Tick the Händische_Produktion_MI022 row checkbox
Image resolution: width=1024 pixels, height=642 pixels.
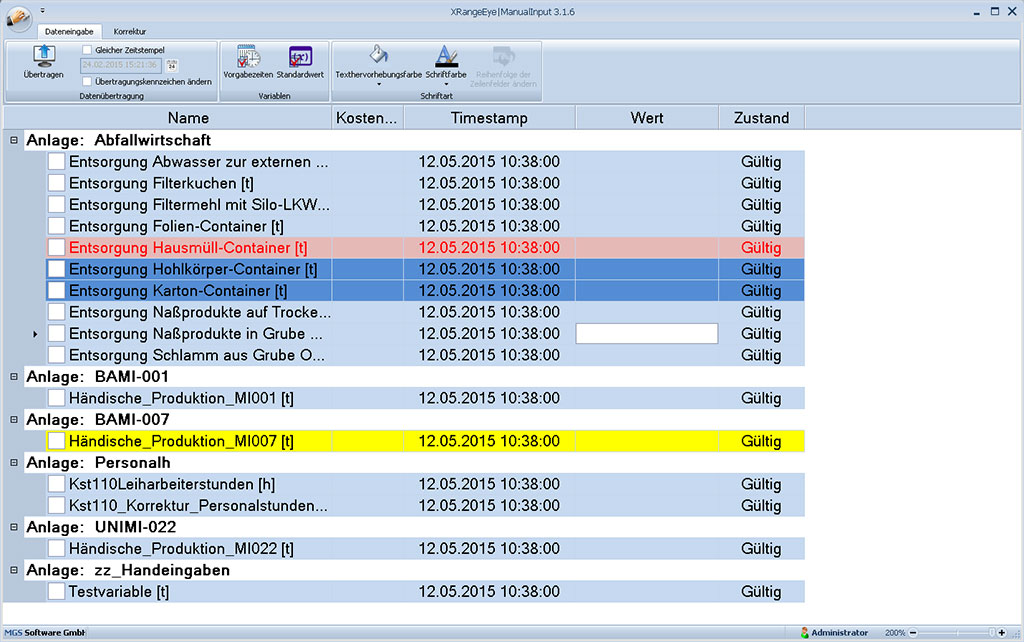click(x=57, y=549)
